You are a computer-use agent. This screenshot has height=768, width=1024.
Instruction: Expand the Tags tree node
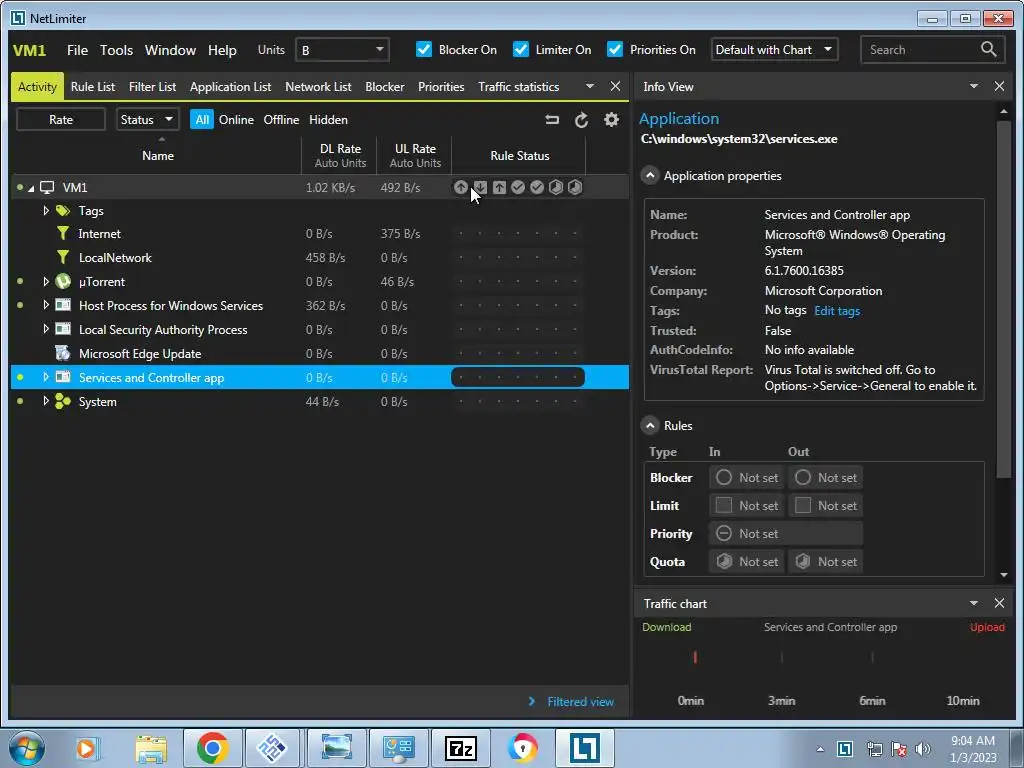(x=46, y=210)
